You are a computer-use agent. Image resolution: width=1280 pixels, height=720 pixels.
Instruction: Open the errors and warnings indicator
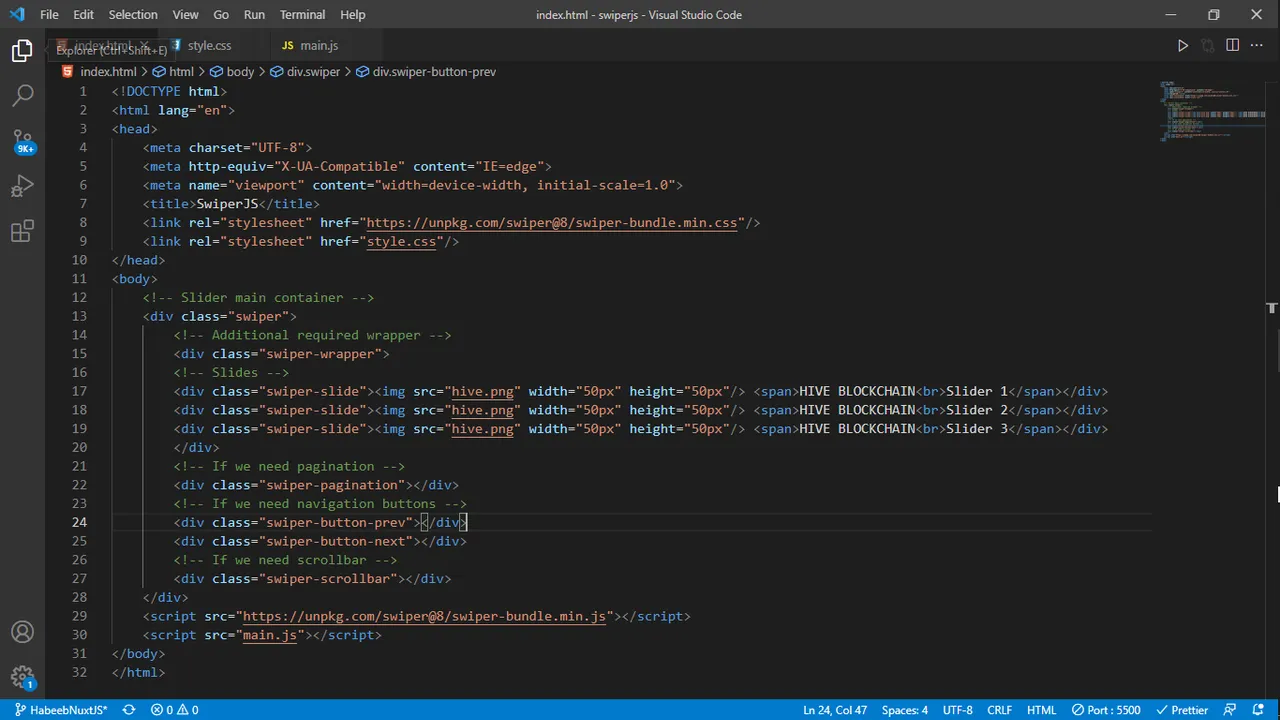pyautogui.click(x=174, y=710)
